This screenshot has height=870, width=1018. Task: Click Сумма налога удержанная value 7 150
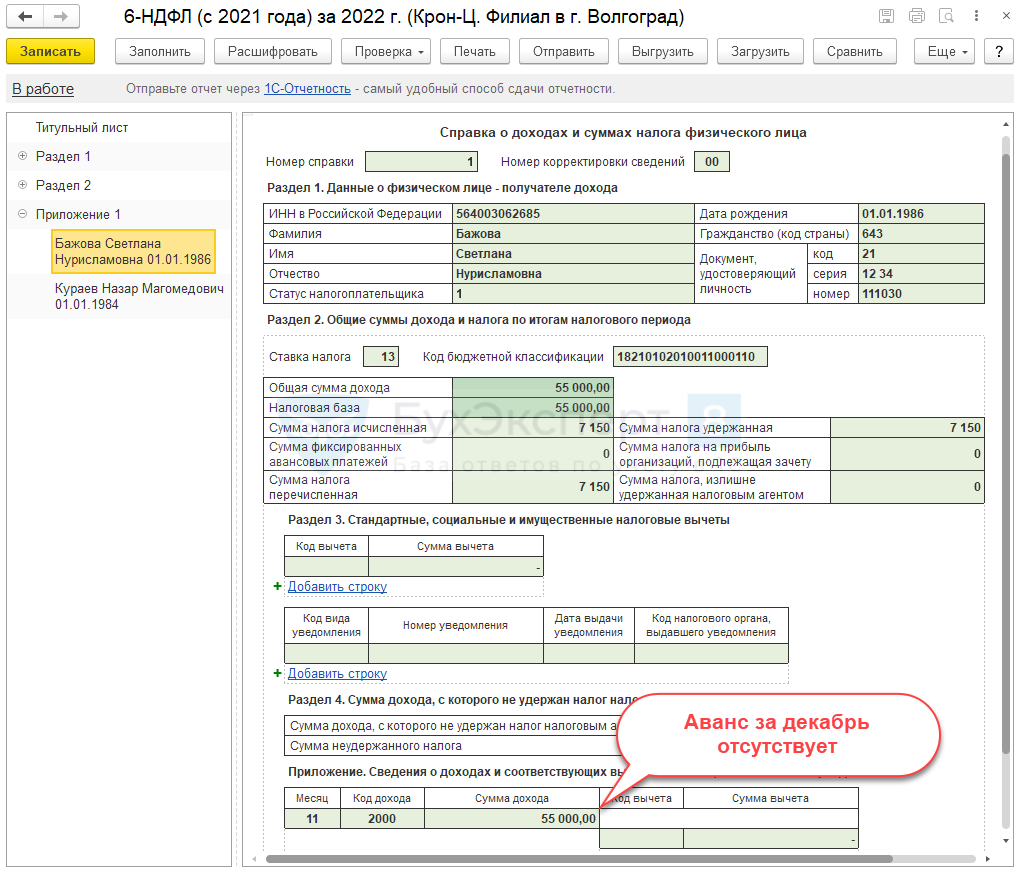tap(907, 428)
